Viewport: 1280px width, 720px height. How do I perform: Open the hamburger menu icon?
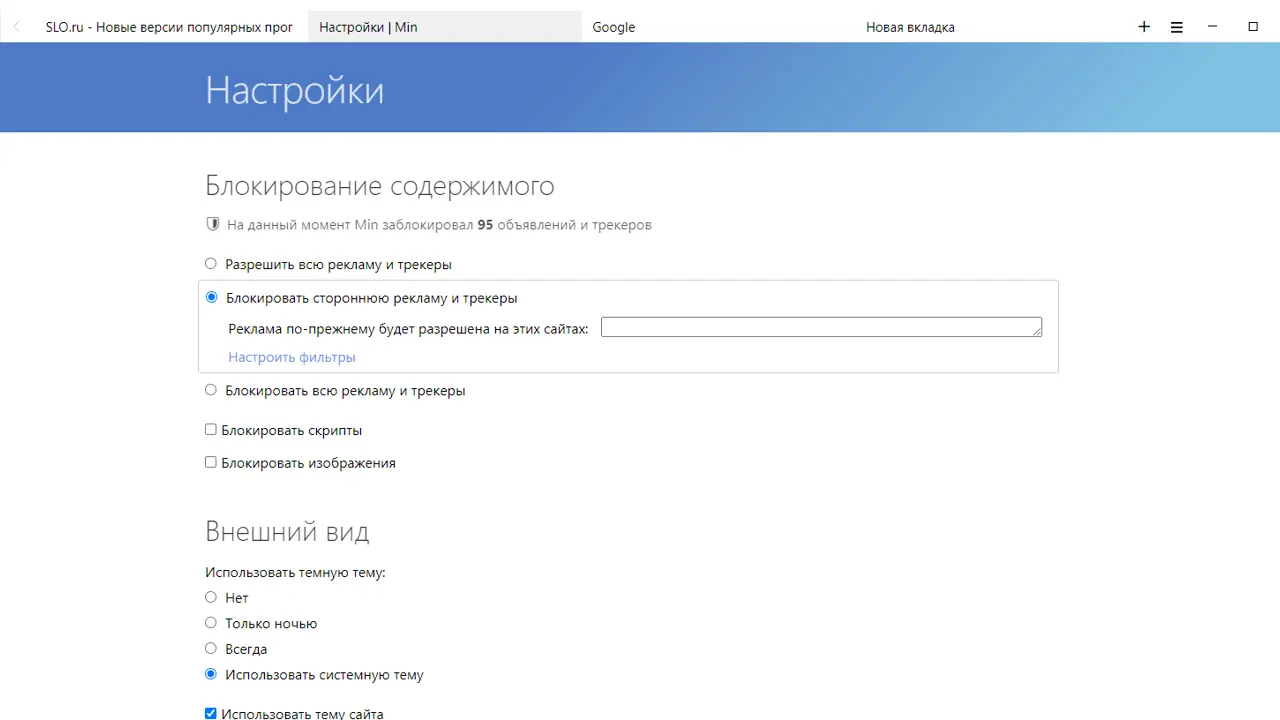click(x=1177, y=27)
